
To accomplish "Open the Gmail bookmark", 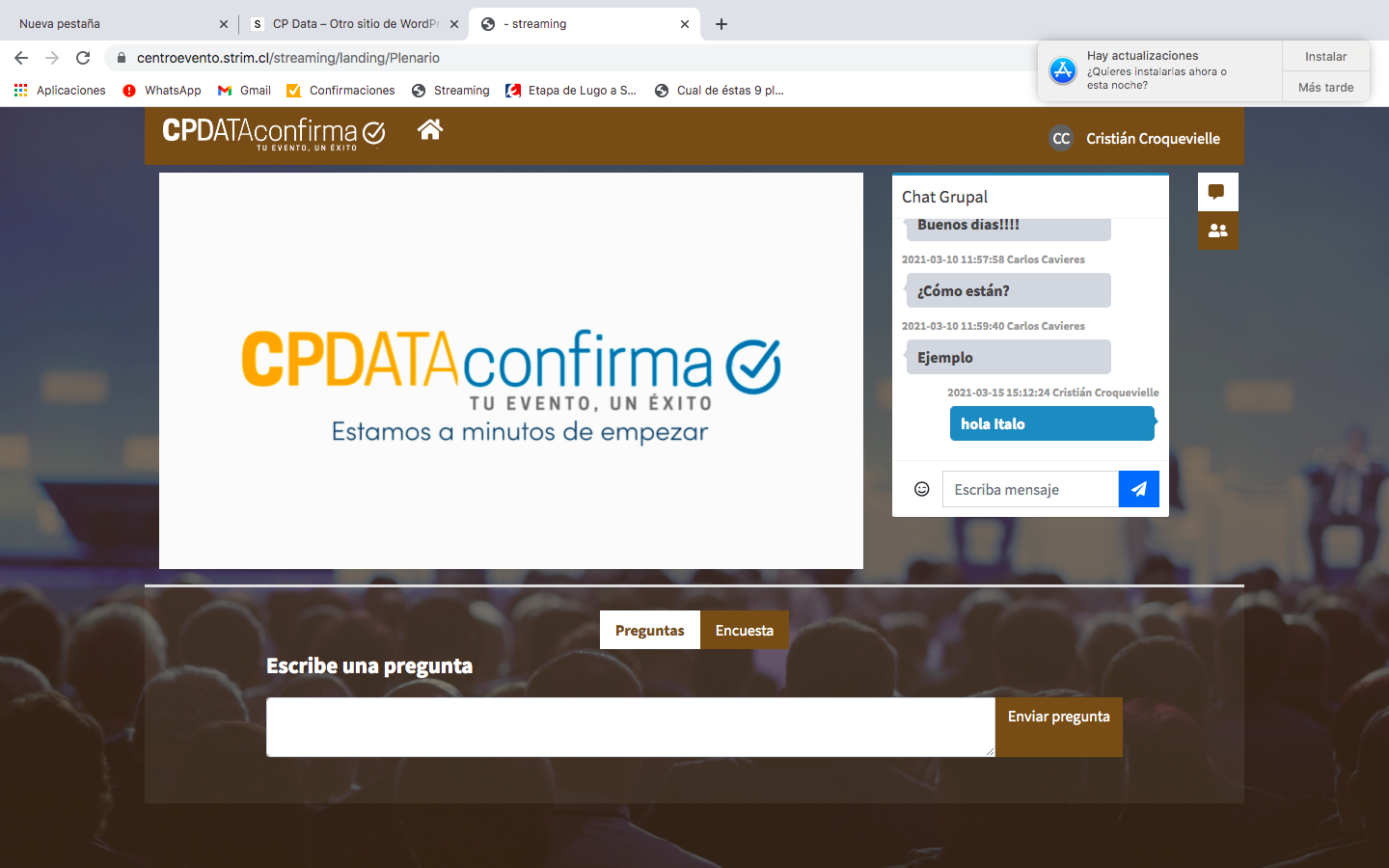I will (244, 91).
